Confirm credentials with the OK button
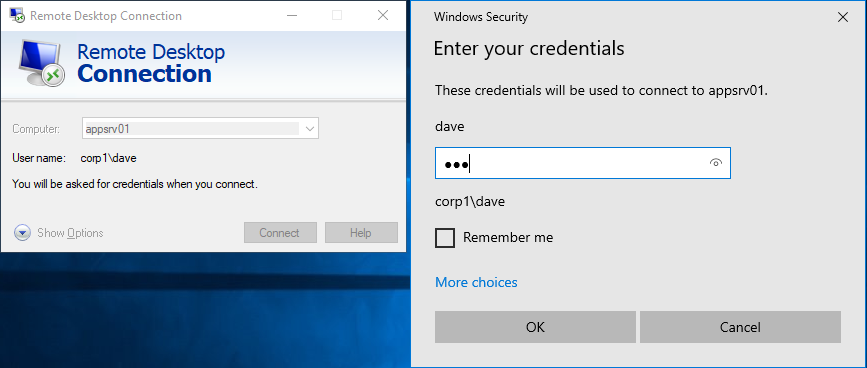 pos(535,327)
